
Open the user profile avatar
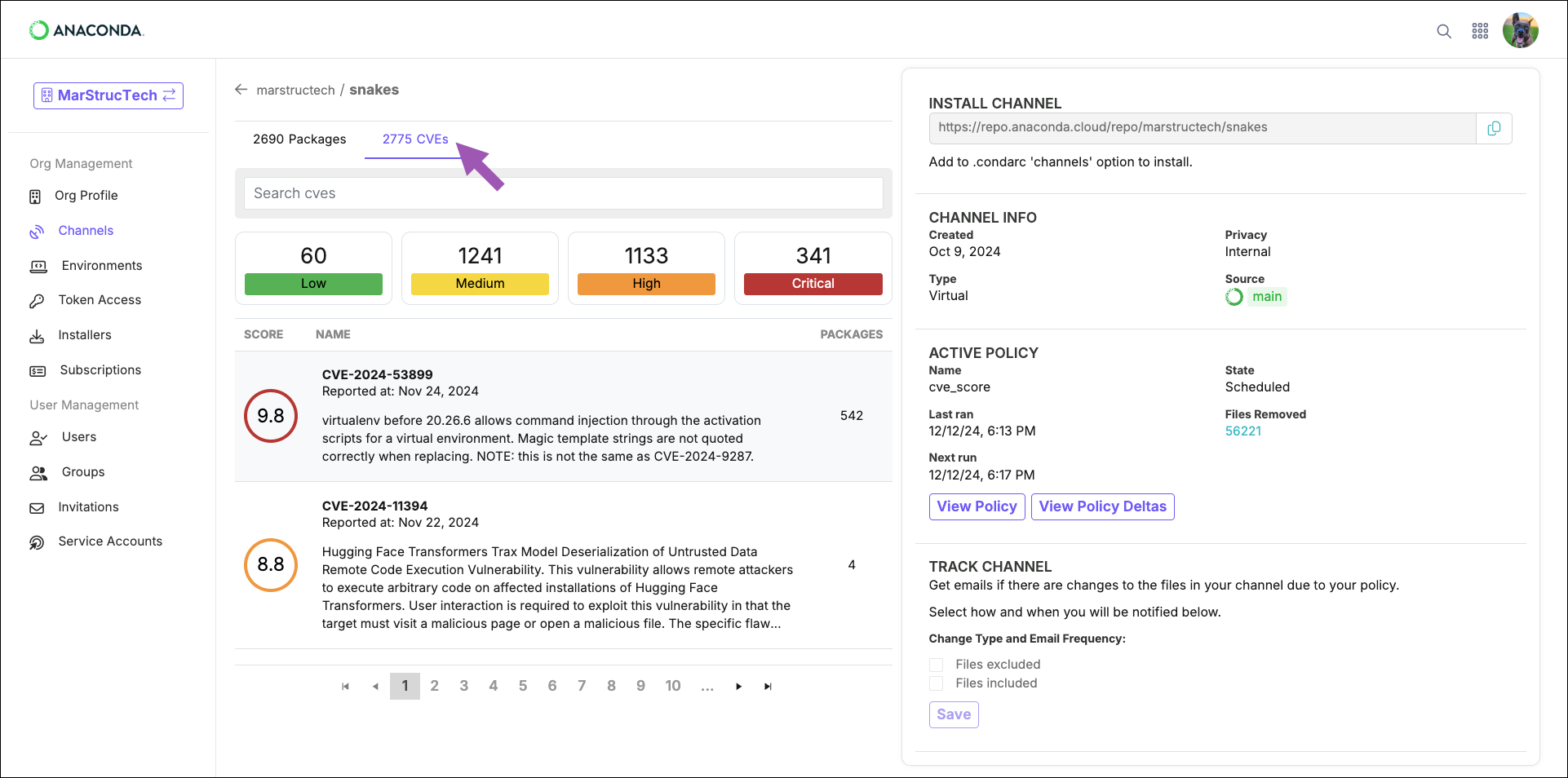coord(1521,30)
